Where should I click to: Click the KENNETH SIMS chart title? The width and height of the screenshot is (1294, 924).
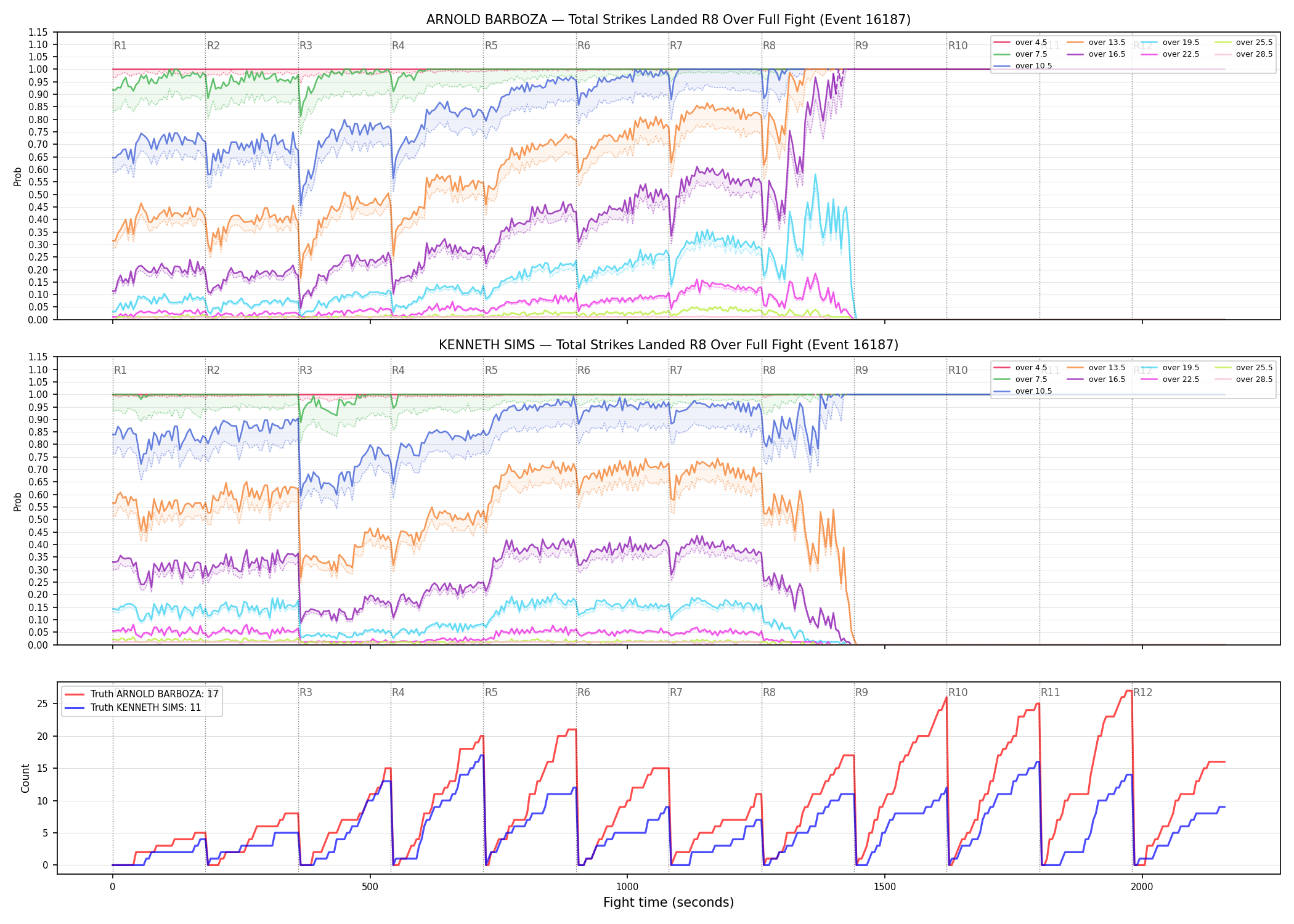click(669, 345)
